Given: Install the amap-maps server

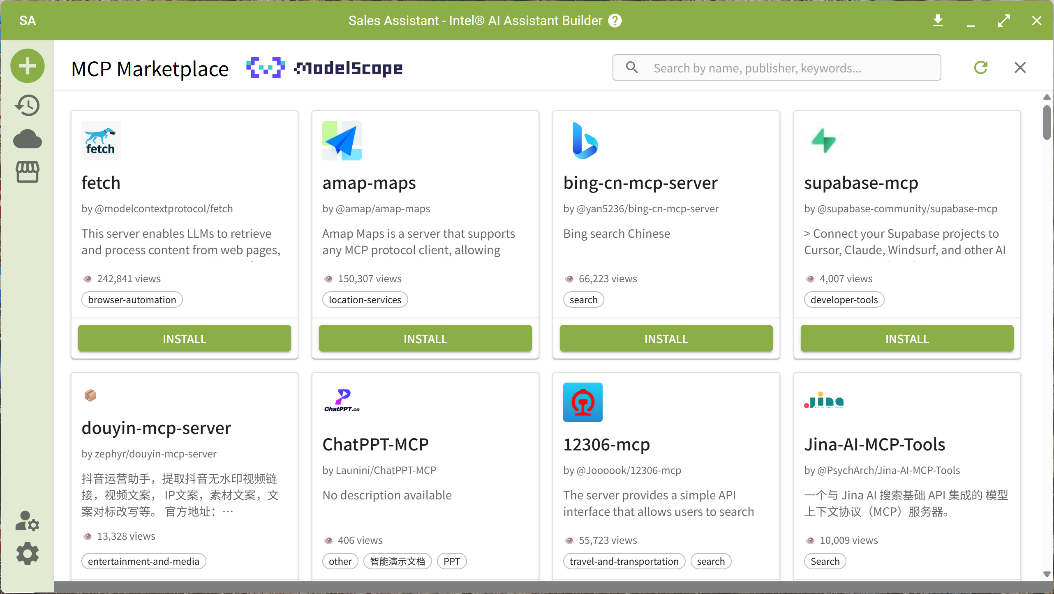Looking at the screenshot, I should [x=425, y=338].
